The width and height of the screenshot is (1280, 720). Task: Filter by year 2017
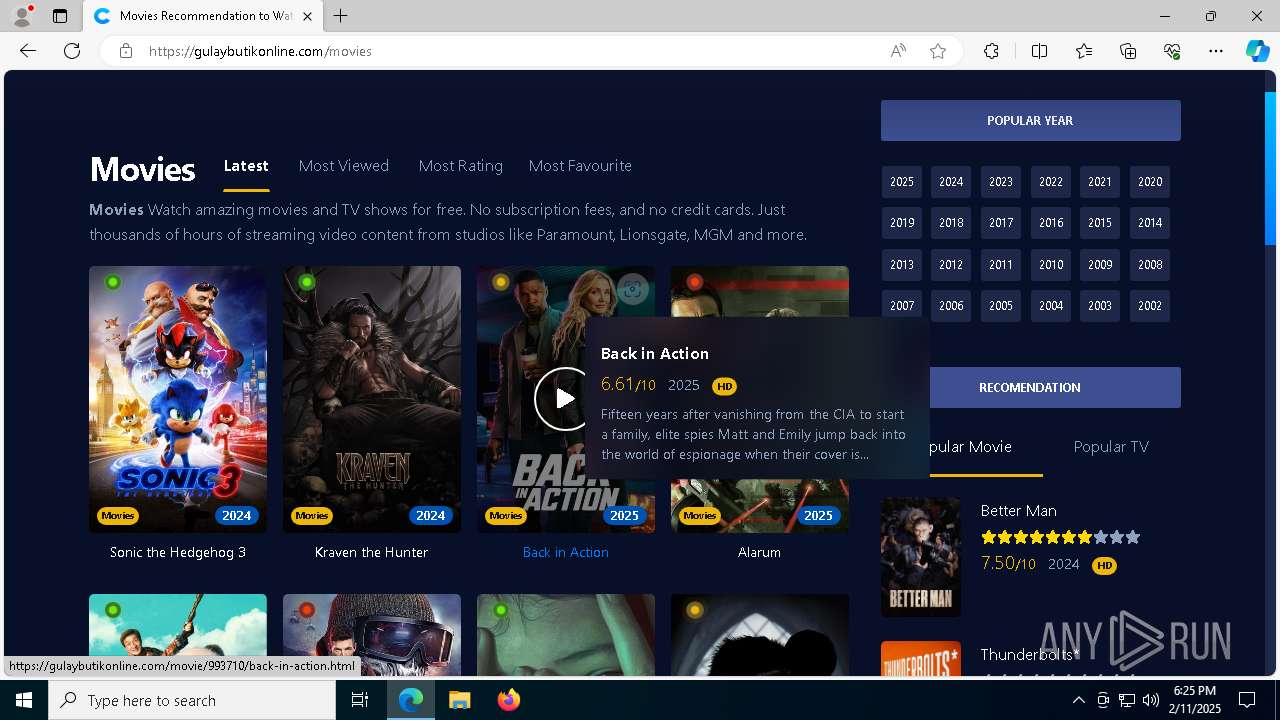[x=1001, y=223]
